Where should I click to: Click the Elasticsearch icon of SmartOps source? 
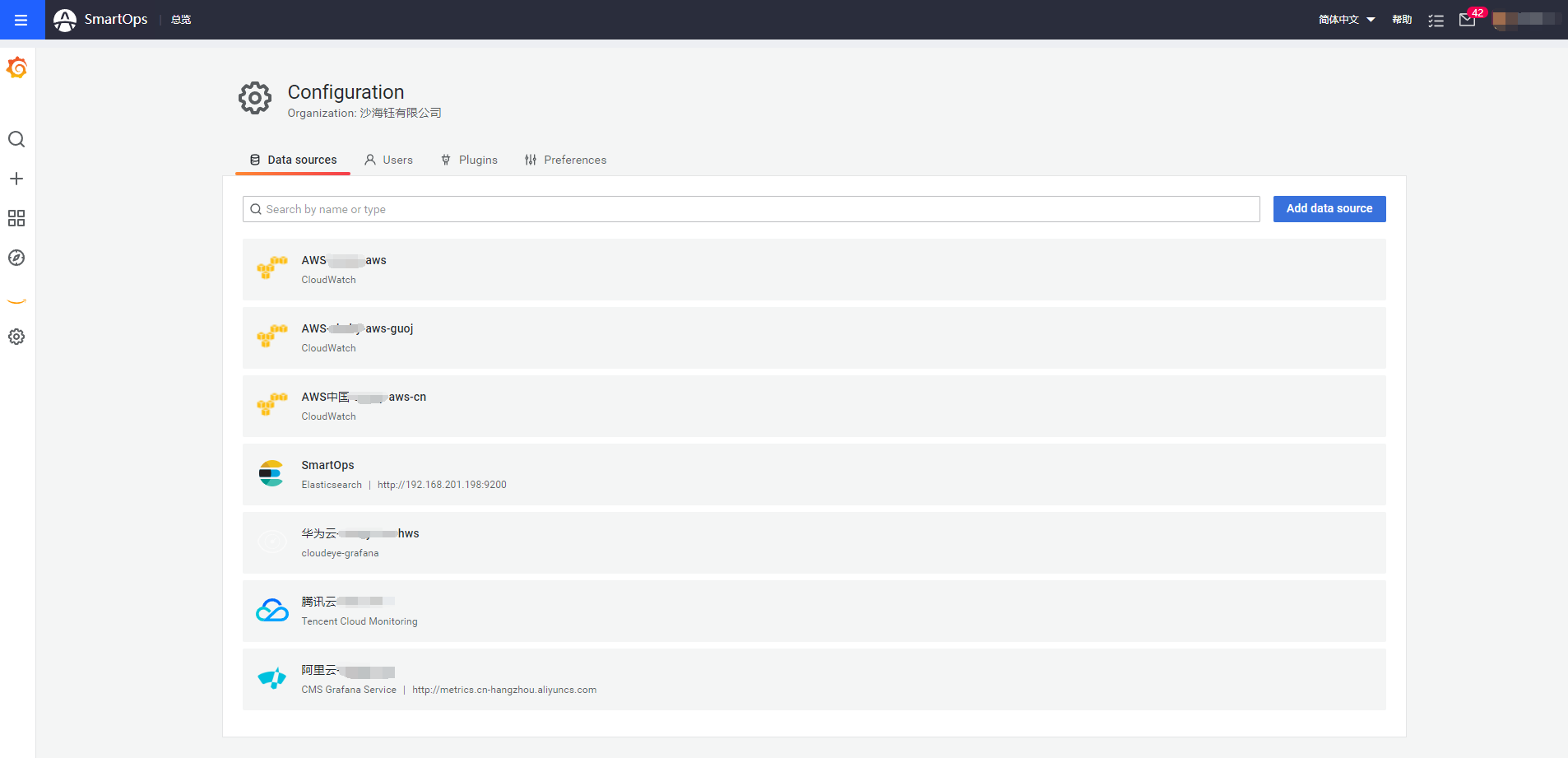pyautogui.click(x=271, y=473)
